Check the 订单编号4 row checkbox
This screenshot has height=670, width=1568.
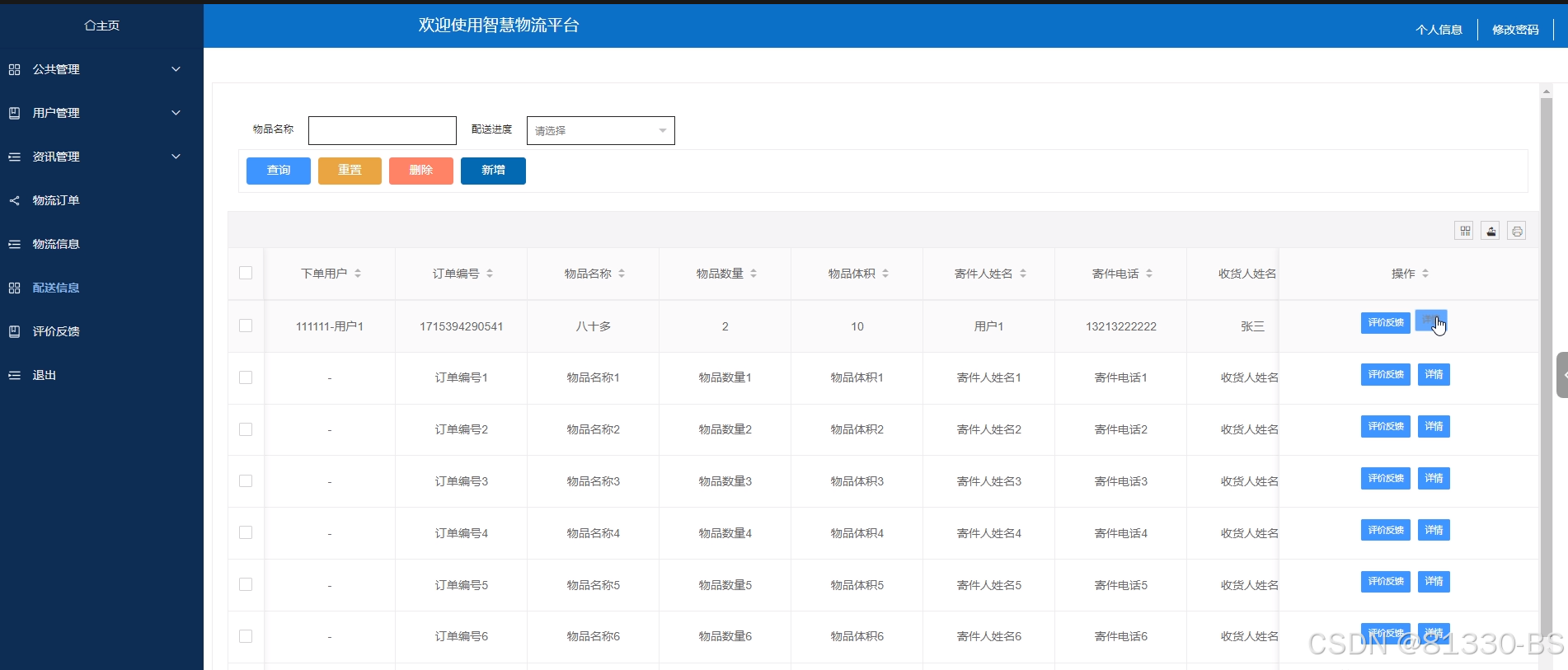click(246, 532)
